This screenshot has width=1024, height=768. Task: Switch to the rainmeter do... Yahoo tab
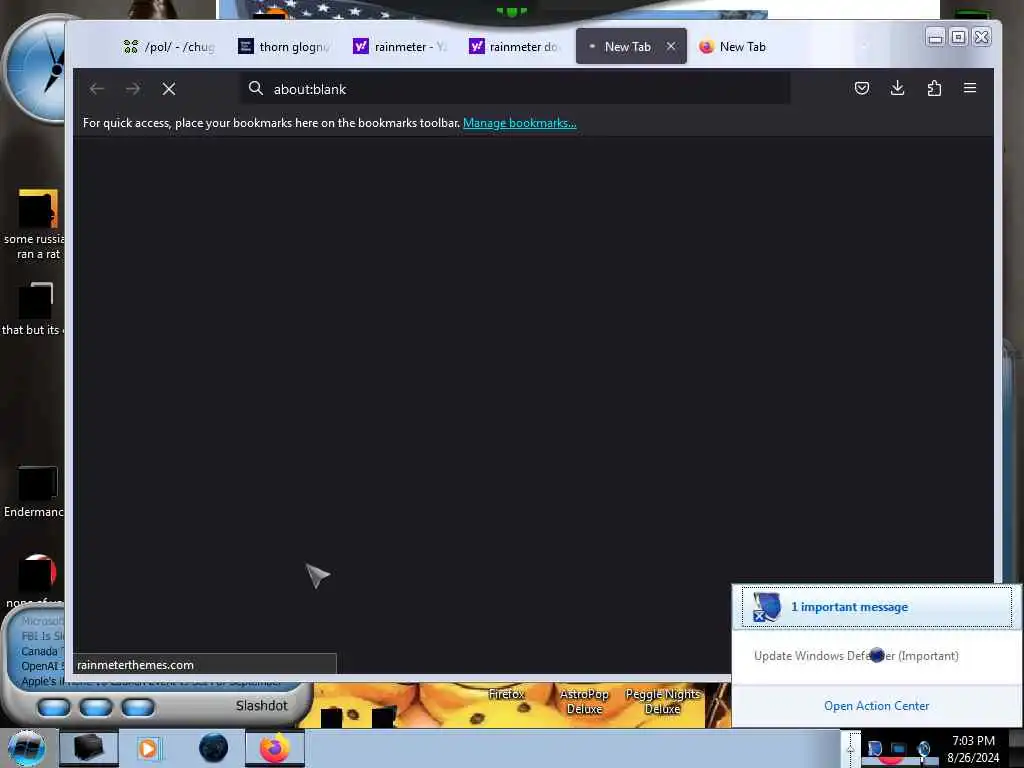(516, 46)
